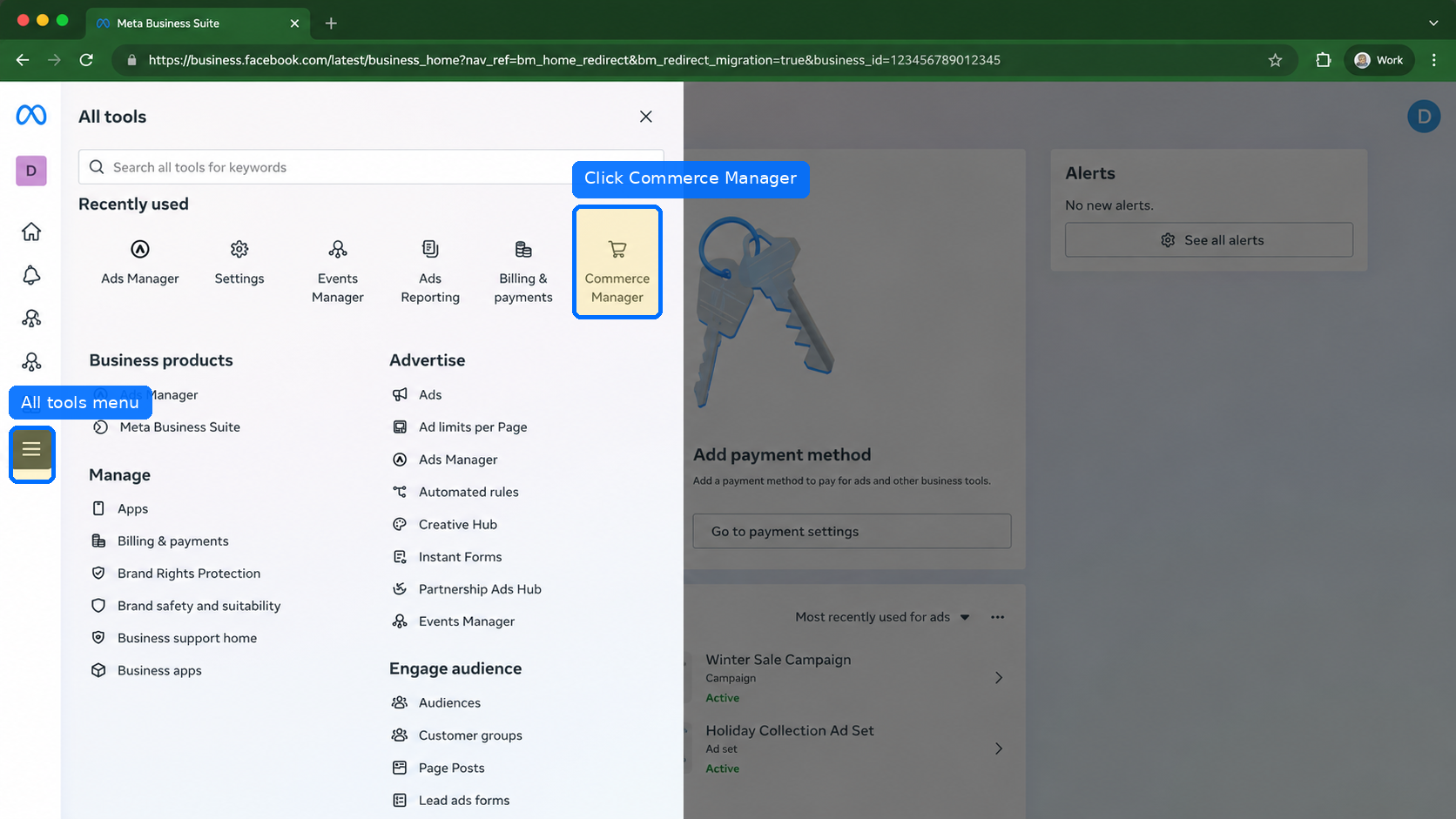Click the Page Posts icon
This screenshot has height=819, width=1456.
pos(400,768)
